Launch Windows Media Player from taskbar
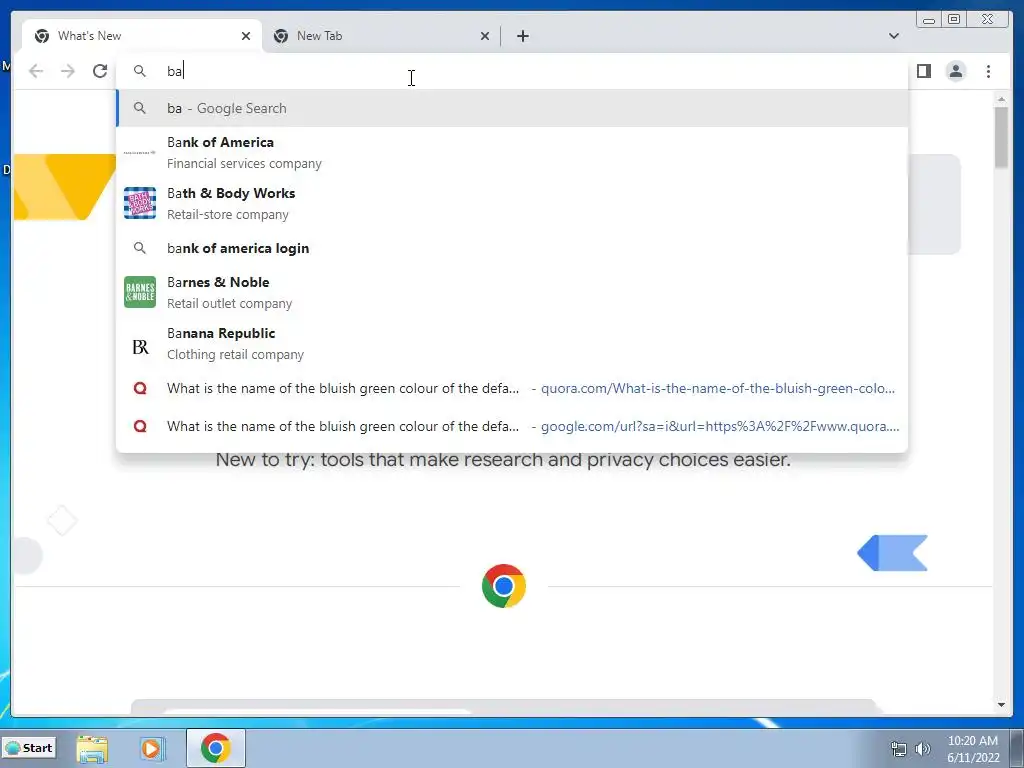1024x768 pixels. point(152,748)
